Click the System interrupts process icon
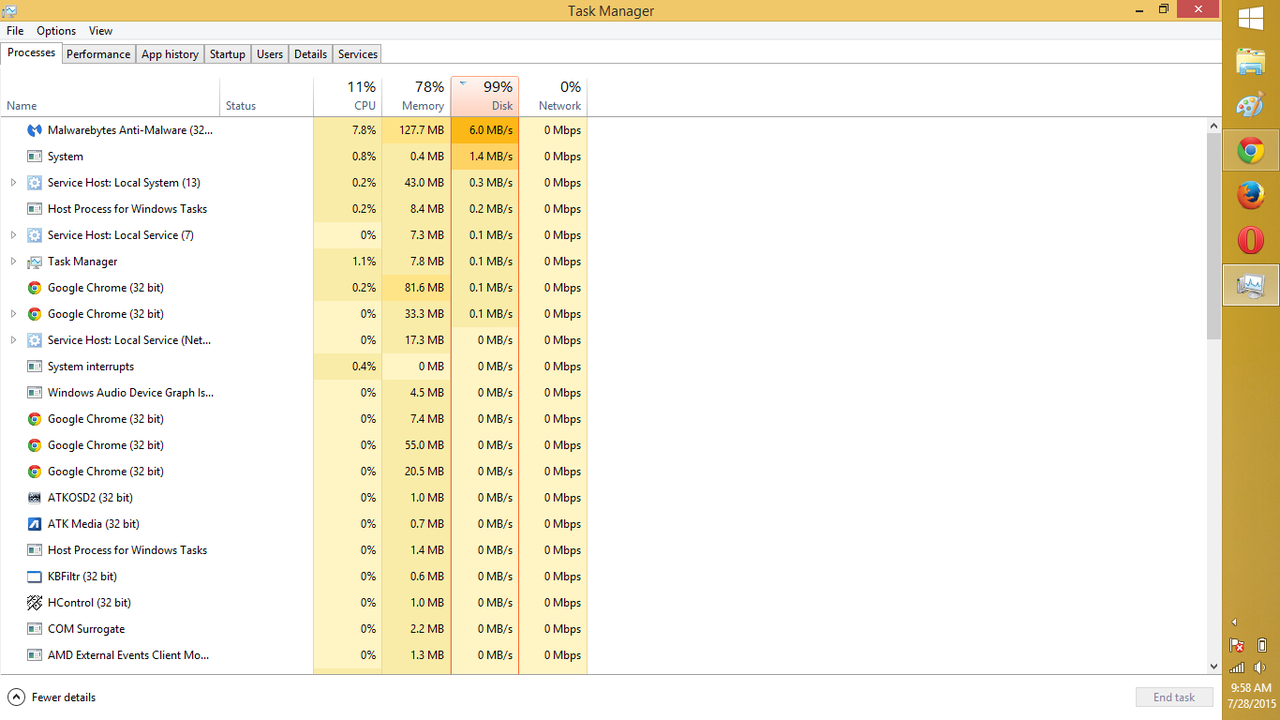This screenshot has width=1280, height=720. pos(35,366)
